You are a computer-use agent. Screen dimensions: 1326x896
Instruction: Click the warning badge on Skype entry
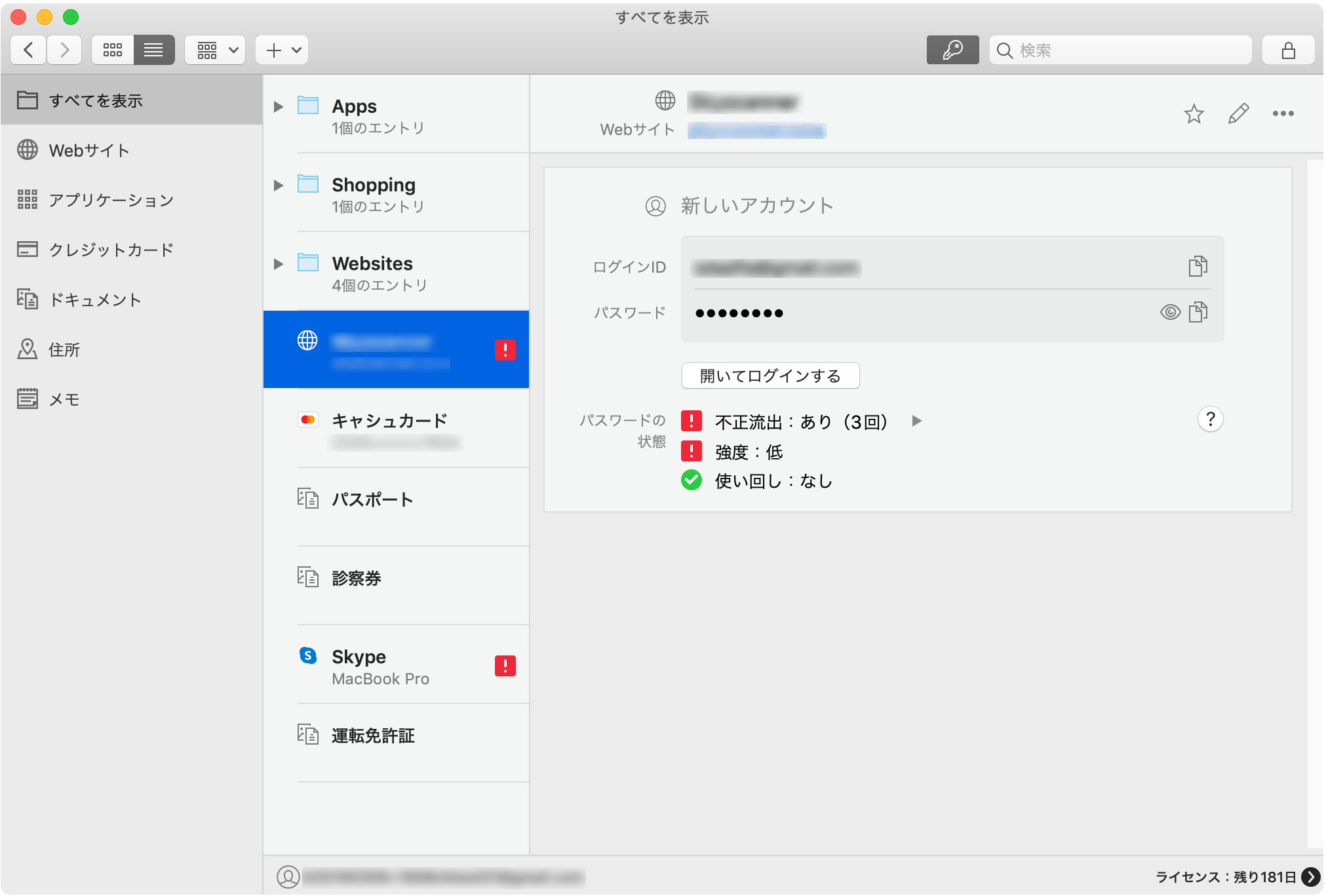tap(505, 666)
